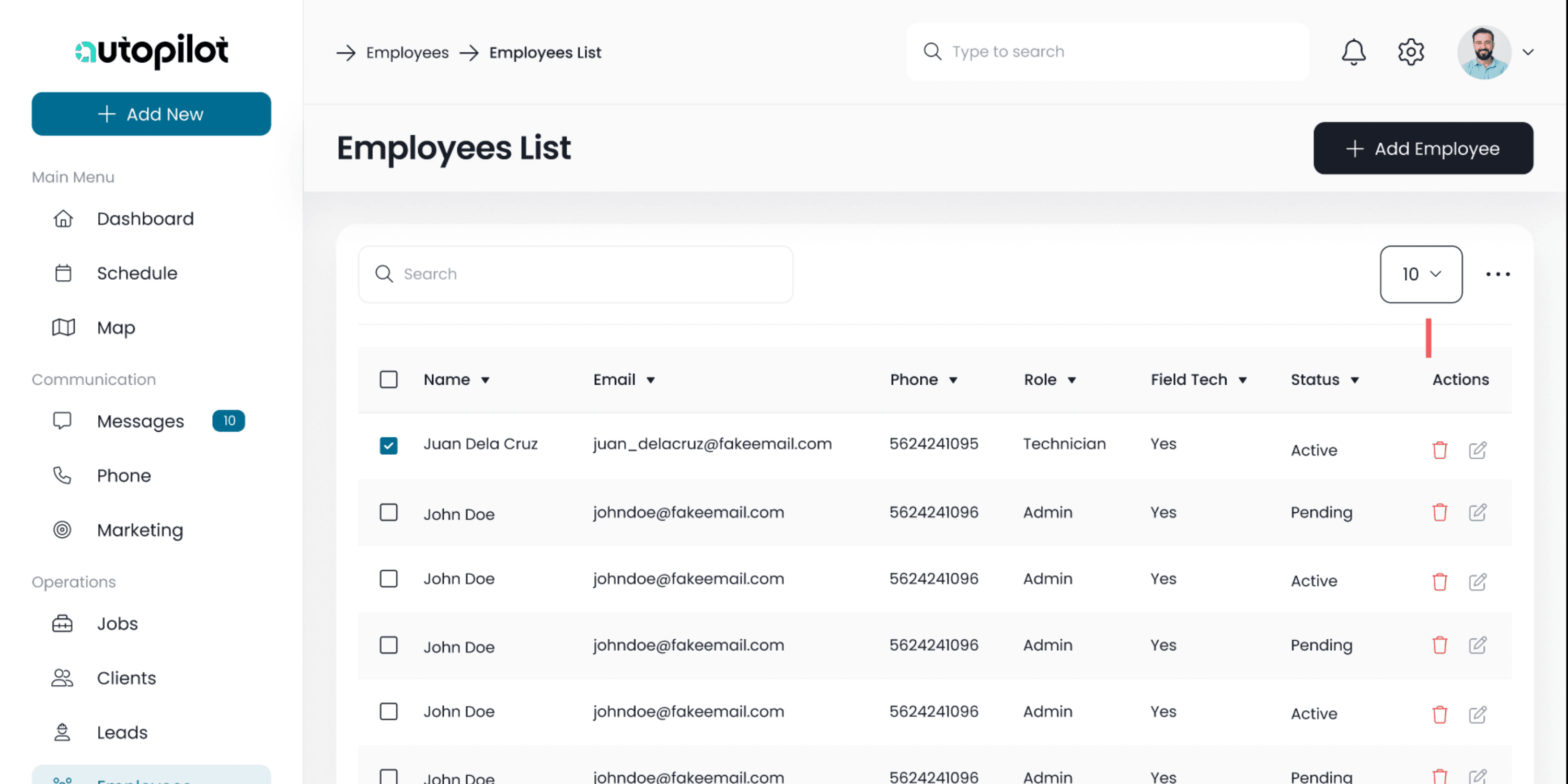Check the first John Doe Active checkbox
Image resolution: width=1568 pixels, height=784 pixels.
pyautogui.click(x=388, y=579)
